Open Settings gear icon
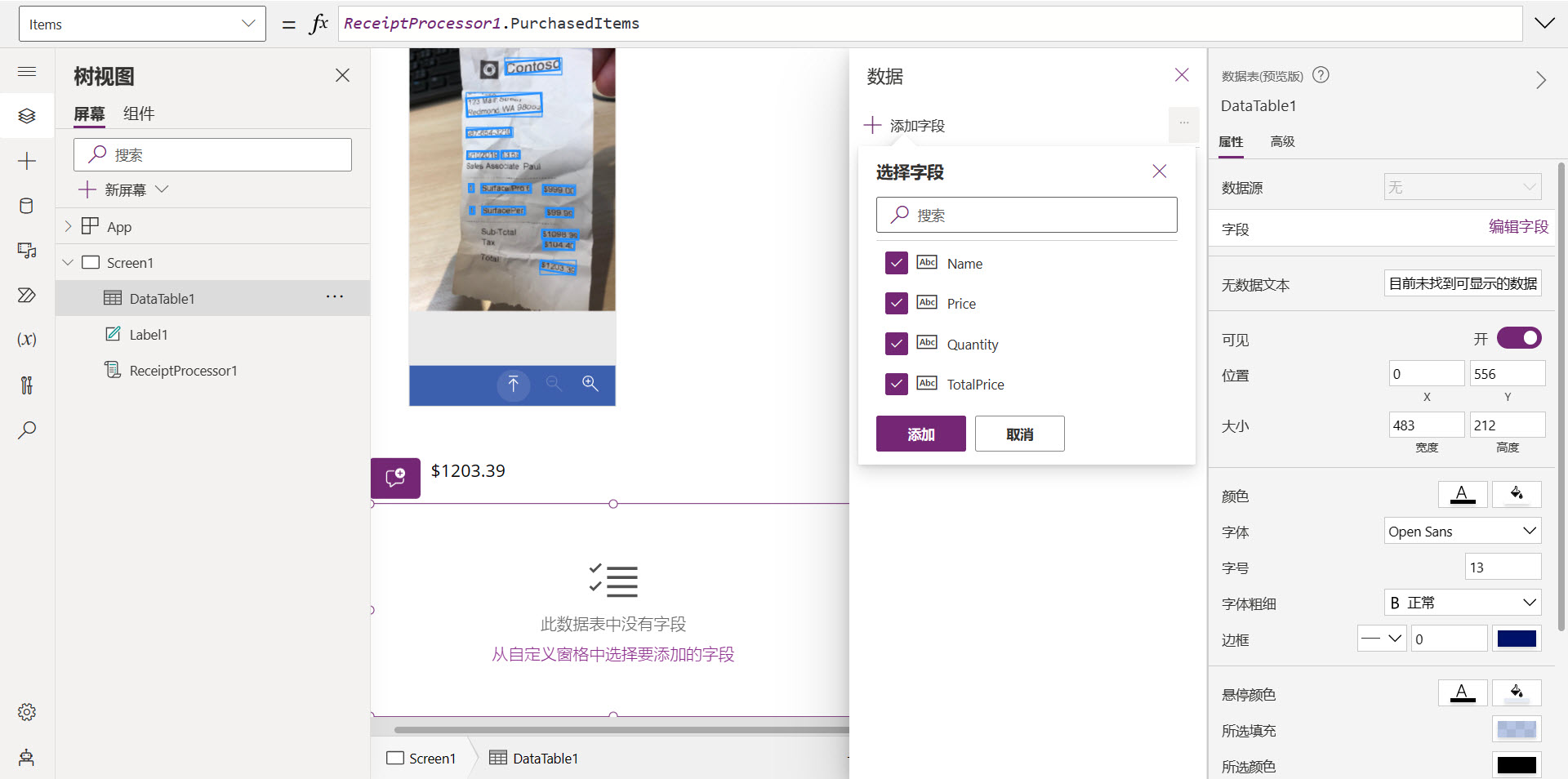 (x=27, y=712)
